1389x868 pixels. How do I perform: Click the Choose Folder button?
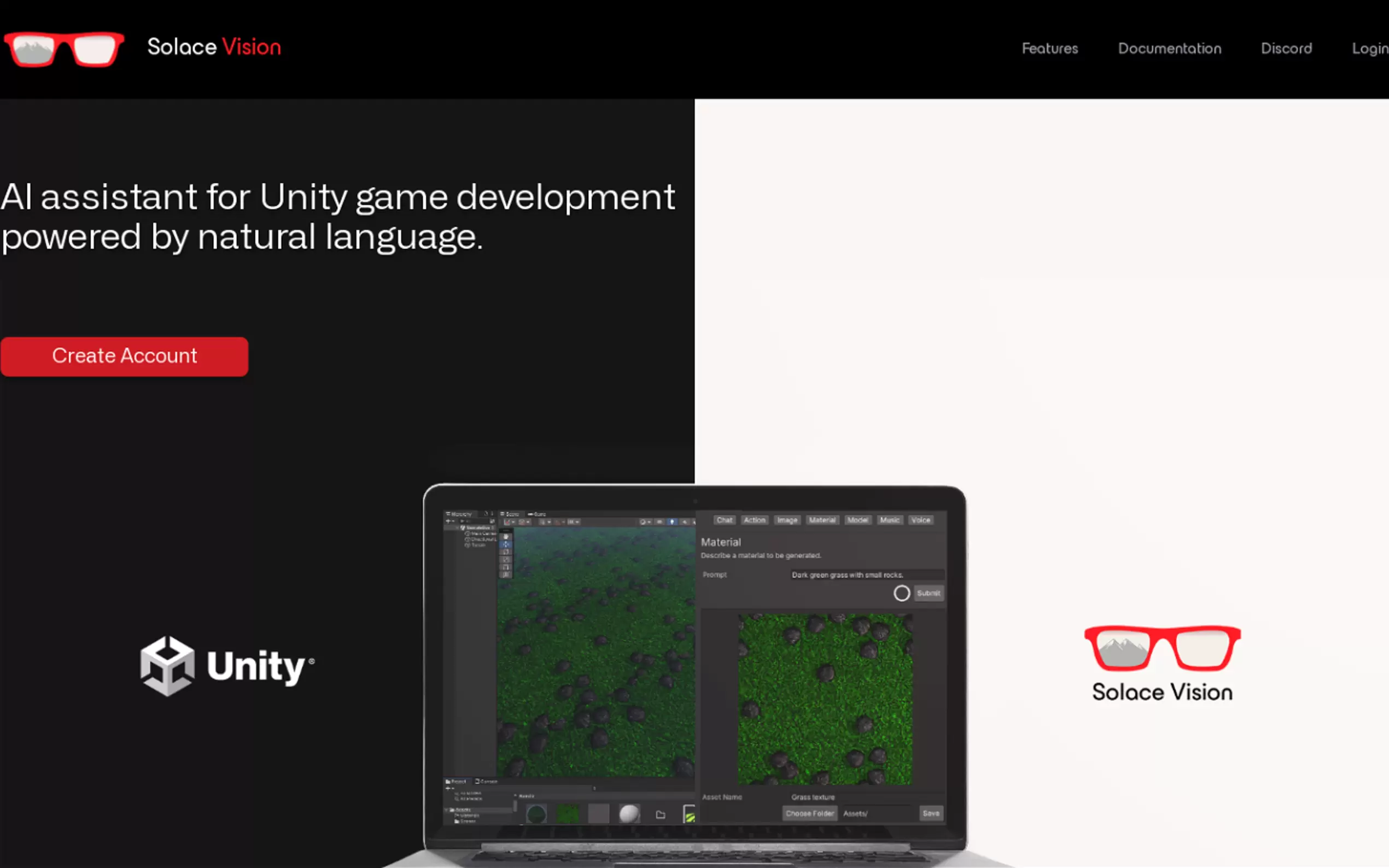(810, 813)
